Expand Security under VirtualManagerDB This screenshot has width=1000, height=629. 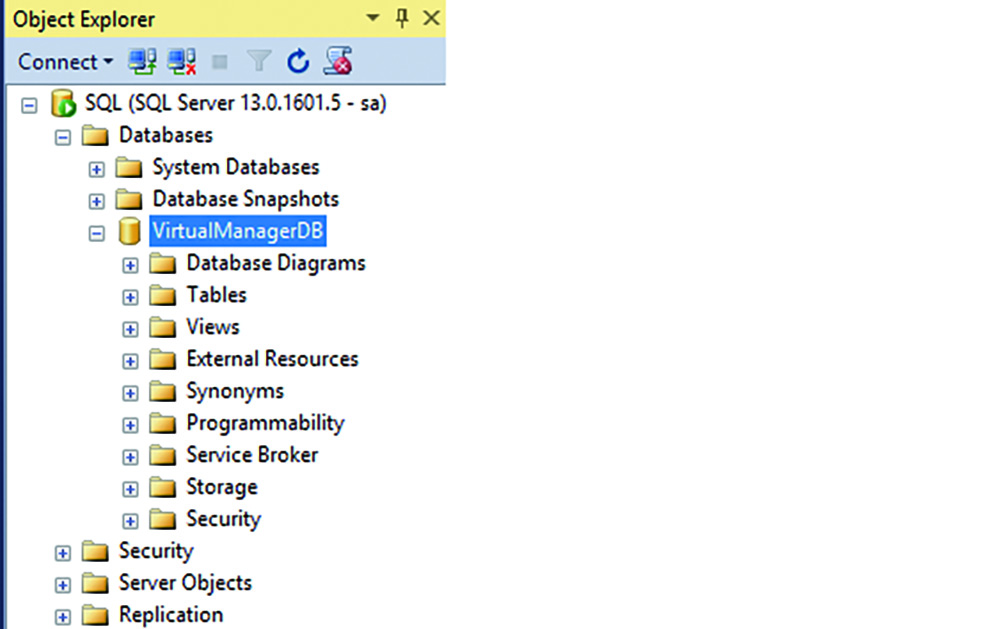[x=130, y=521]
